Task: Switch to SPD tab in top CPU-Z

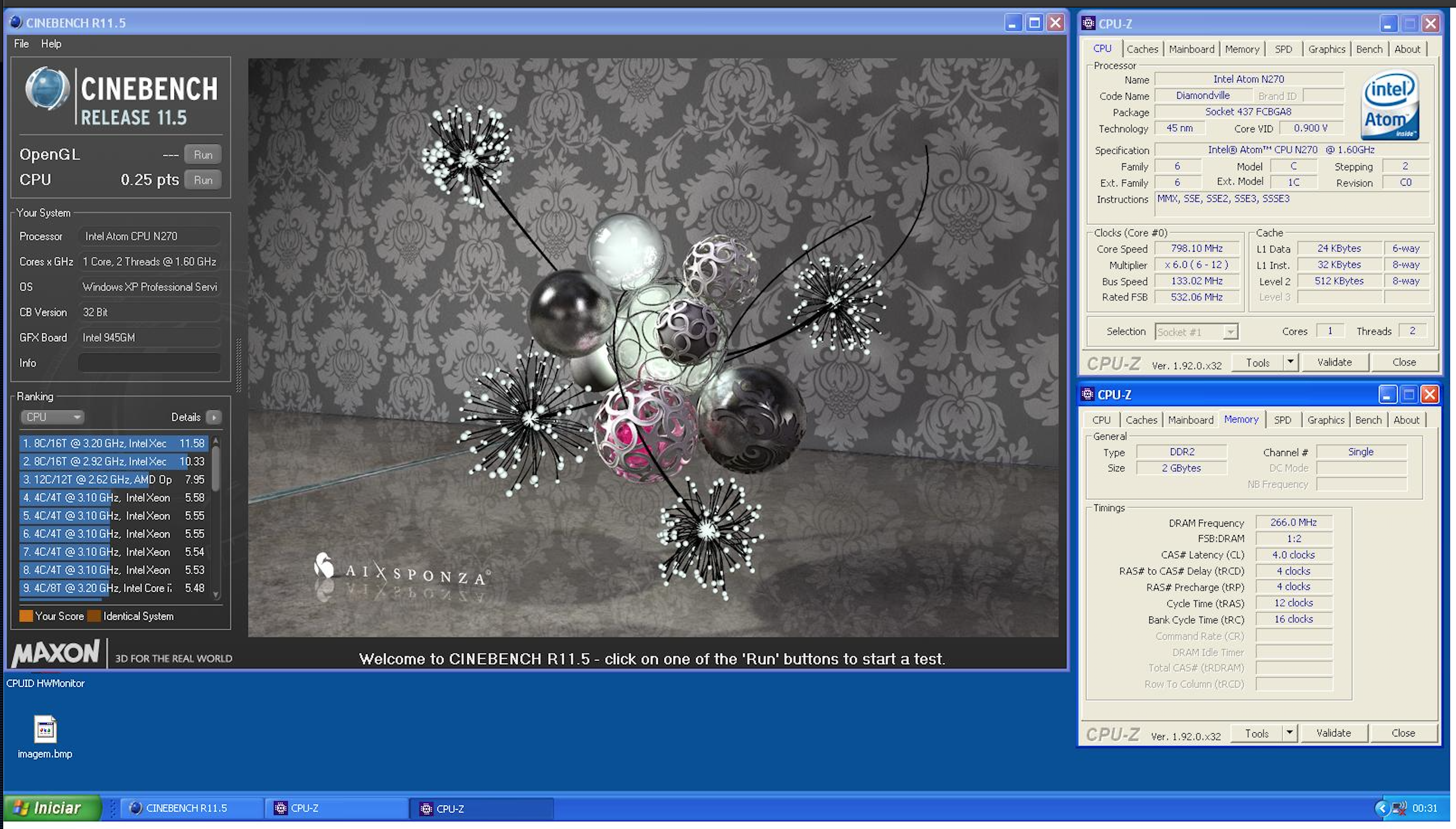Action: 1283,49
